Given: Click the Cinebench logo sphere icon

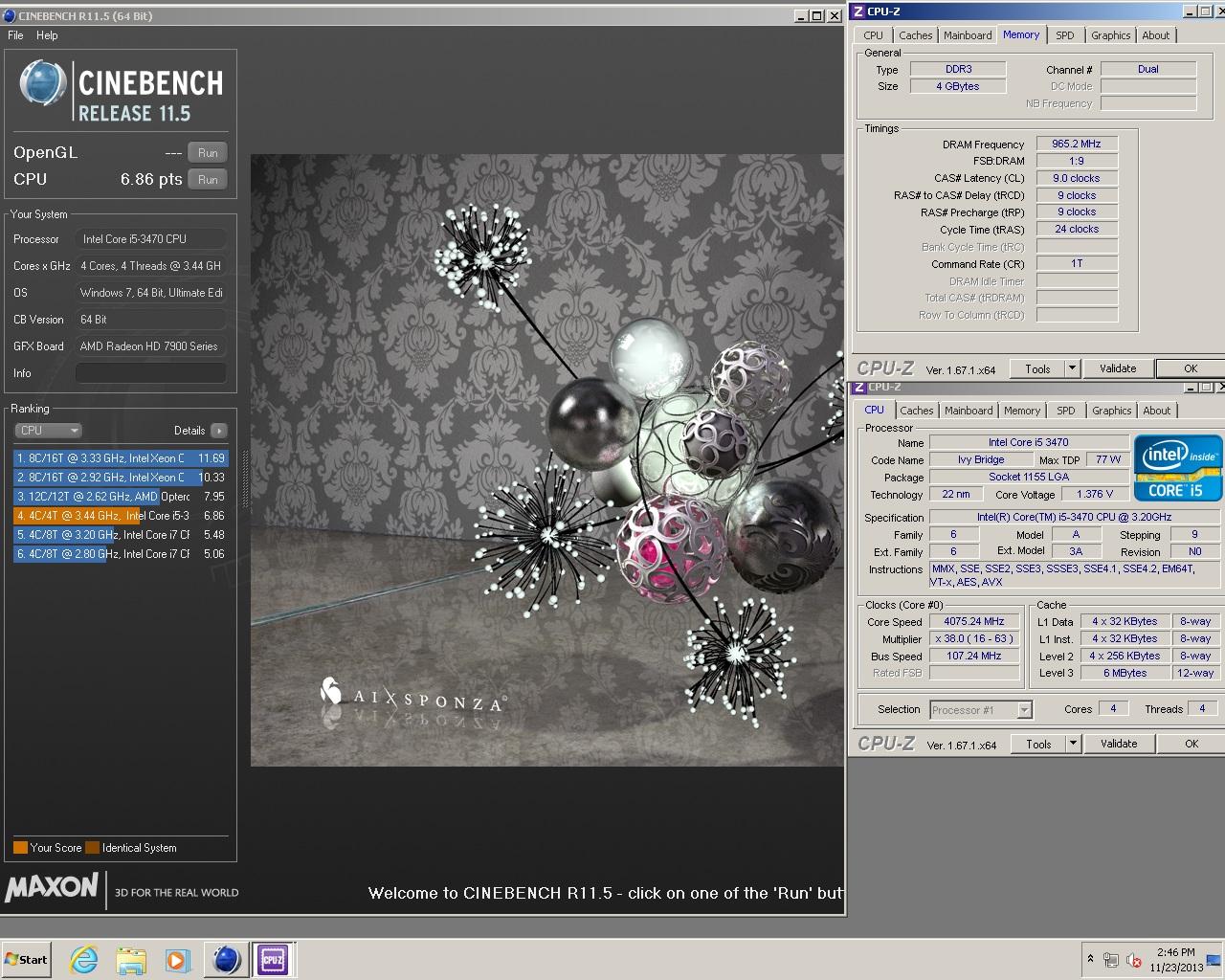Looking at the screenshot, I should 43,83.
